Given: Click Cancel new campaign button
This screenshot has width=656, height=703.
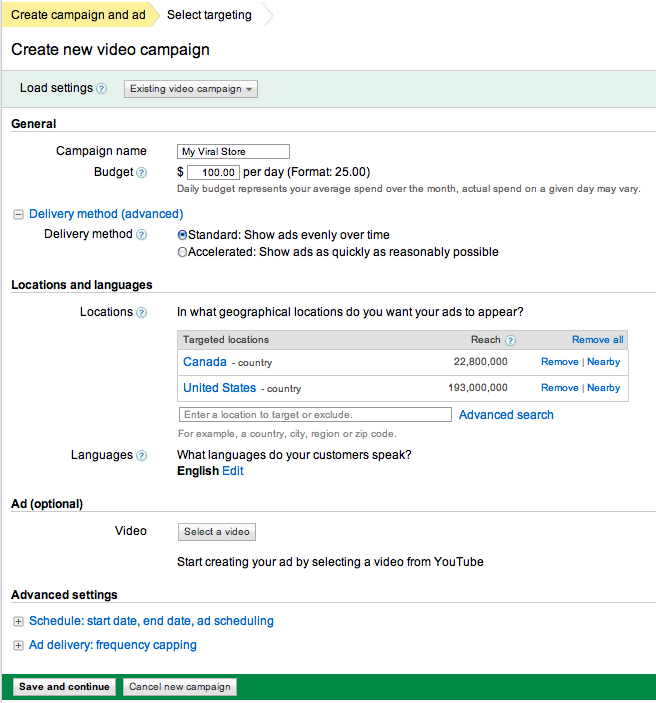Looking at the screenshot, I should point(179,687).
